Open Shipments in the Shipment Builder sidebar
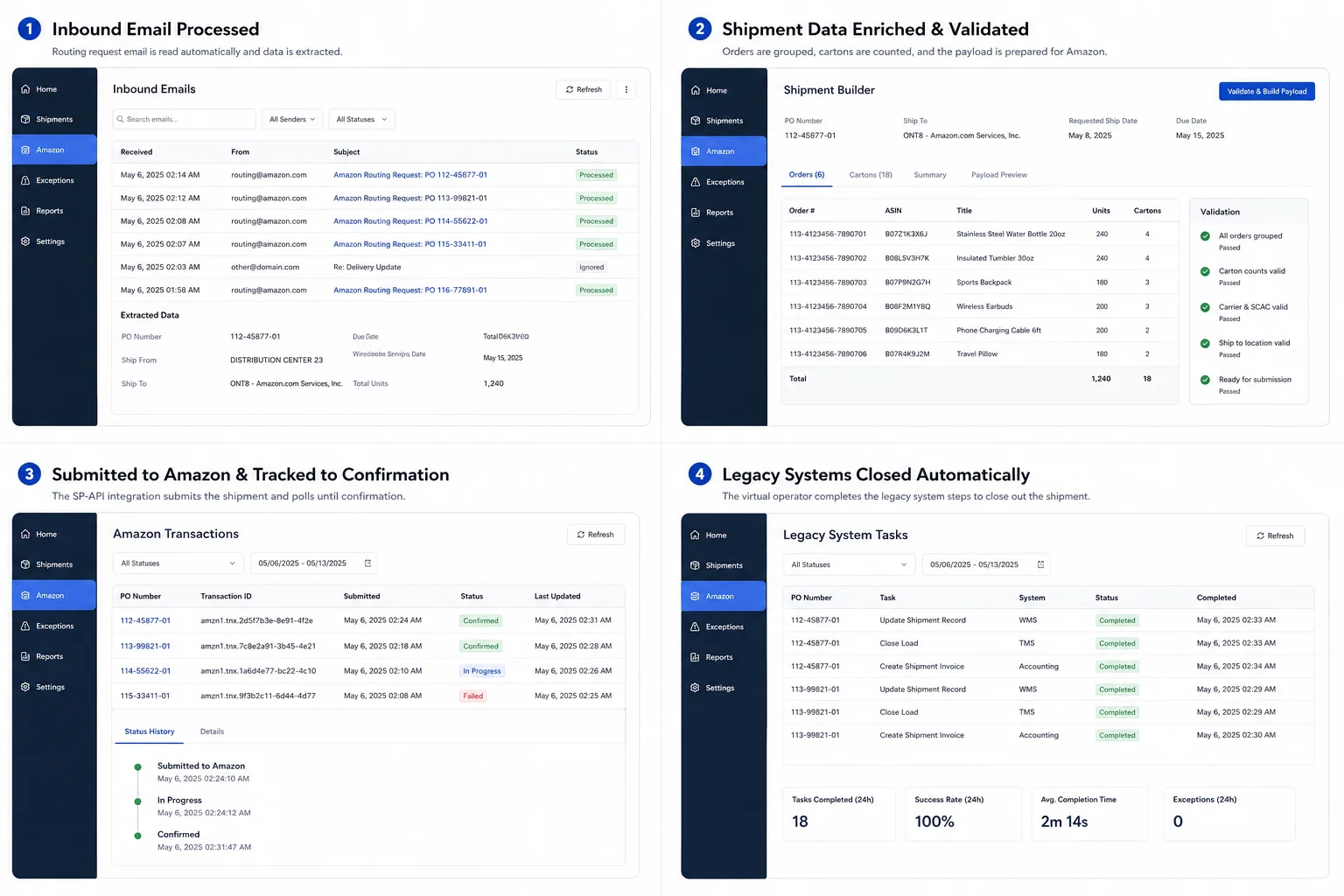Screen dimensions: 1344x896 click(717, 121)
